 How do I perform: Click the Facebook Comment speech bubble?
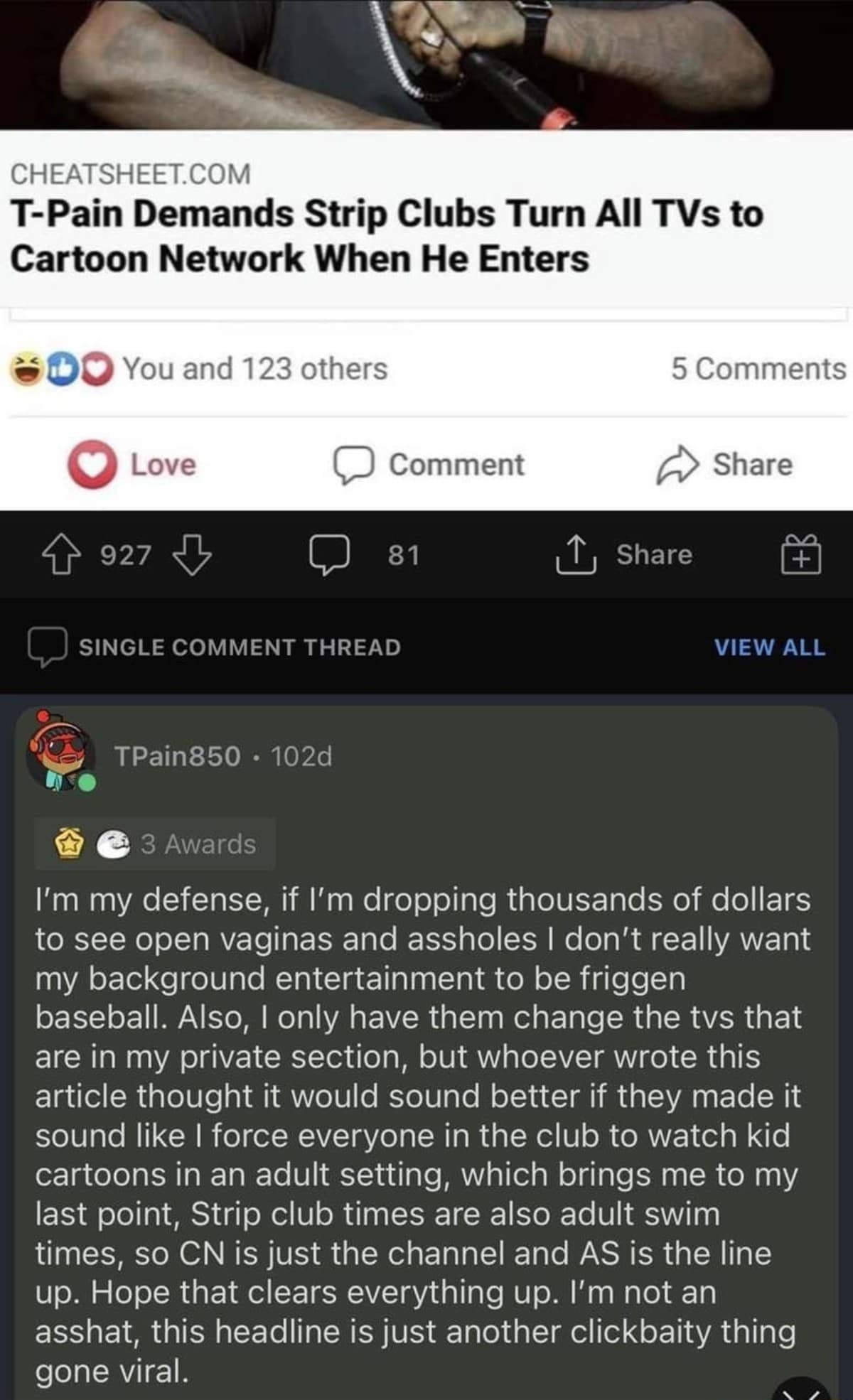tap(353, 465)
